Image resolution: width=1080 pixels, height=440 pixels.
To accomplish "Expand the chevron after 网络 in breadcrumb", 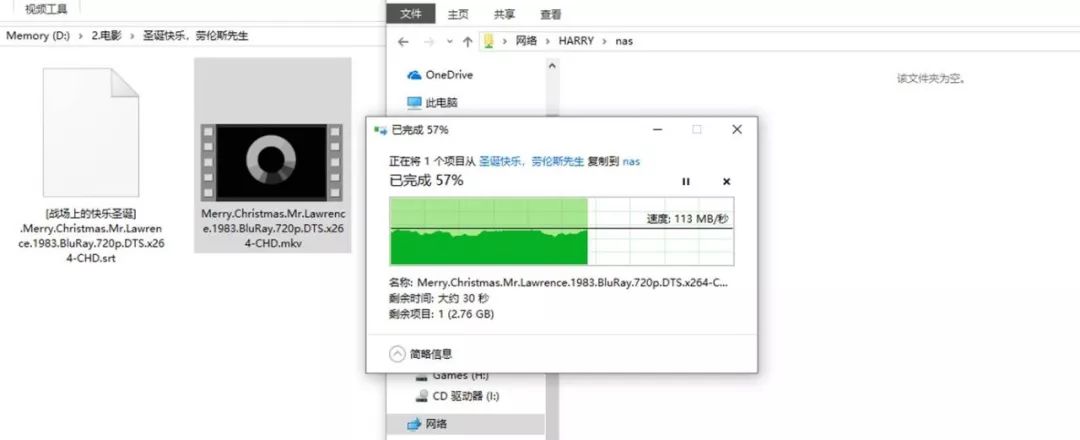I will point(548,41).
